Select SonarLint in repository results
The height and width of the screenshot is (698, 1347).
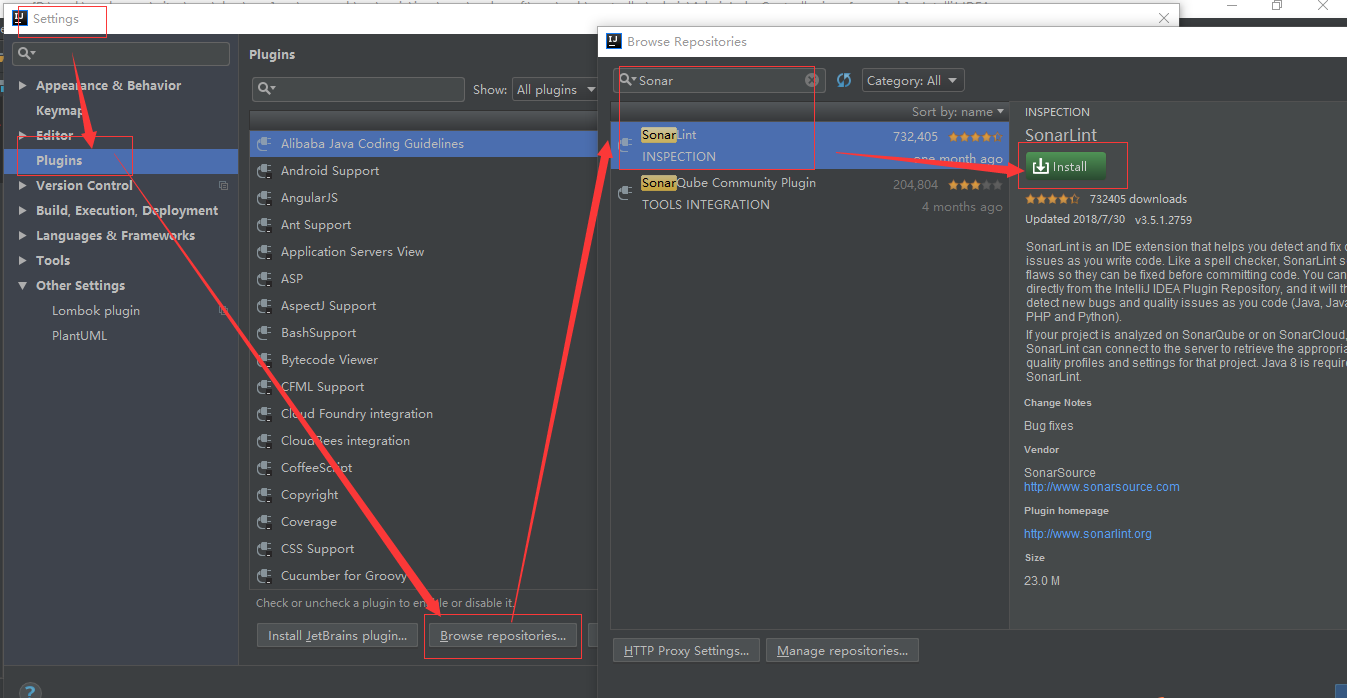[810, 145]
